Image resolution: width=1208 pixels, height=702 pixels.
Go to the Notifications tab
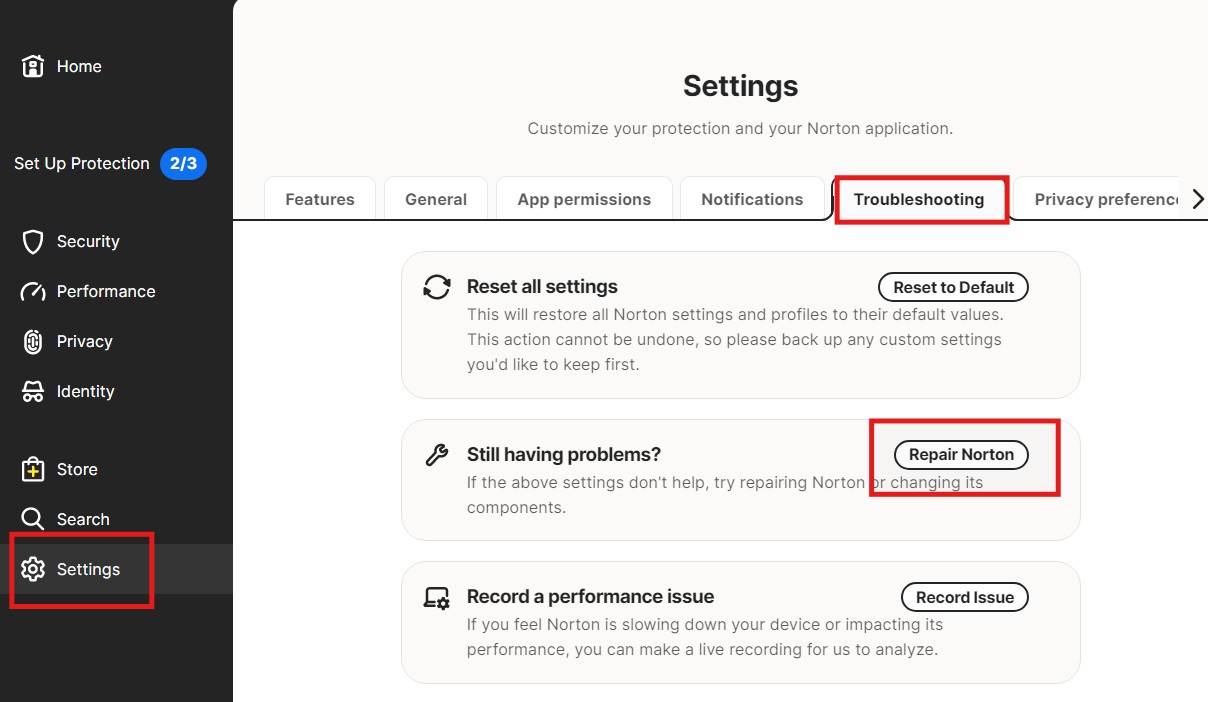pyautogui.click(x=752, y=199)
